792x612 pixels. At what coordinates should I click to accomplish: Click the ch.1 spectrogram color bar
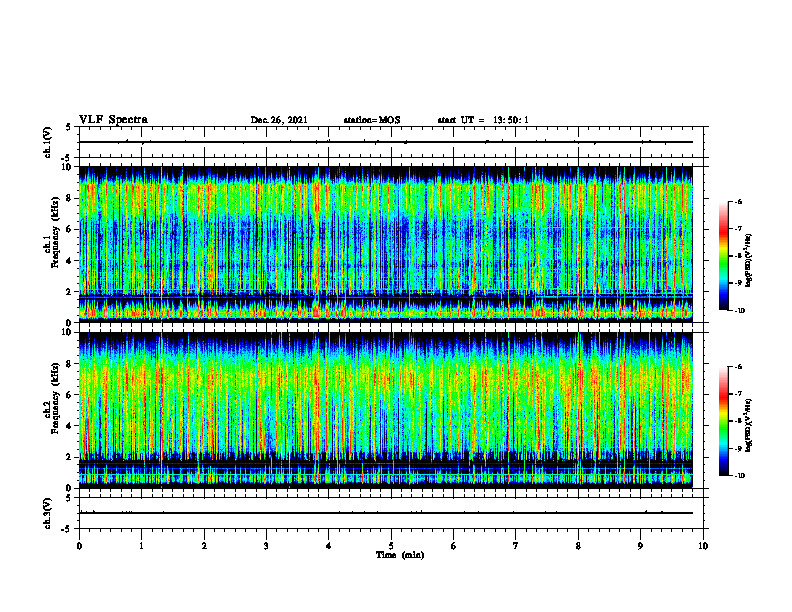click(x=724, y=256)
